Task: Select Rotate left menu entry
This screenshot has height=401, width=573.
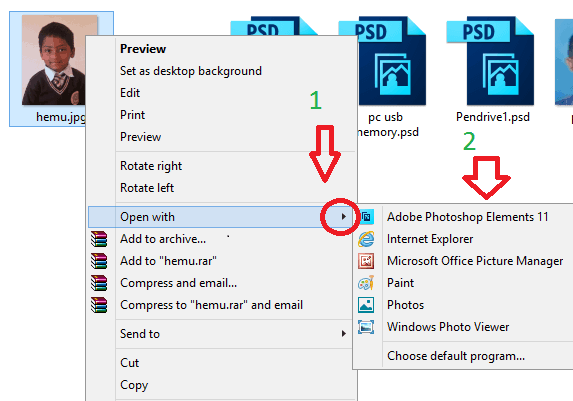Action: pyautogui.click(x=147, y=188)
